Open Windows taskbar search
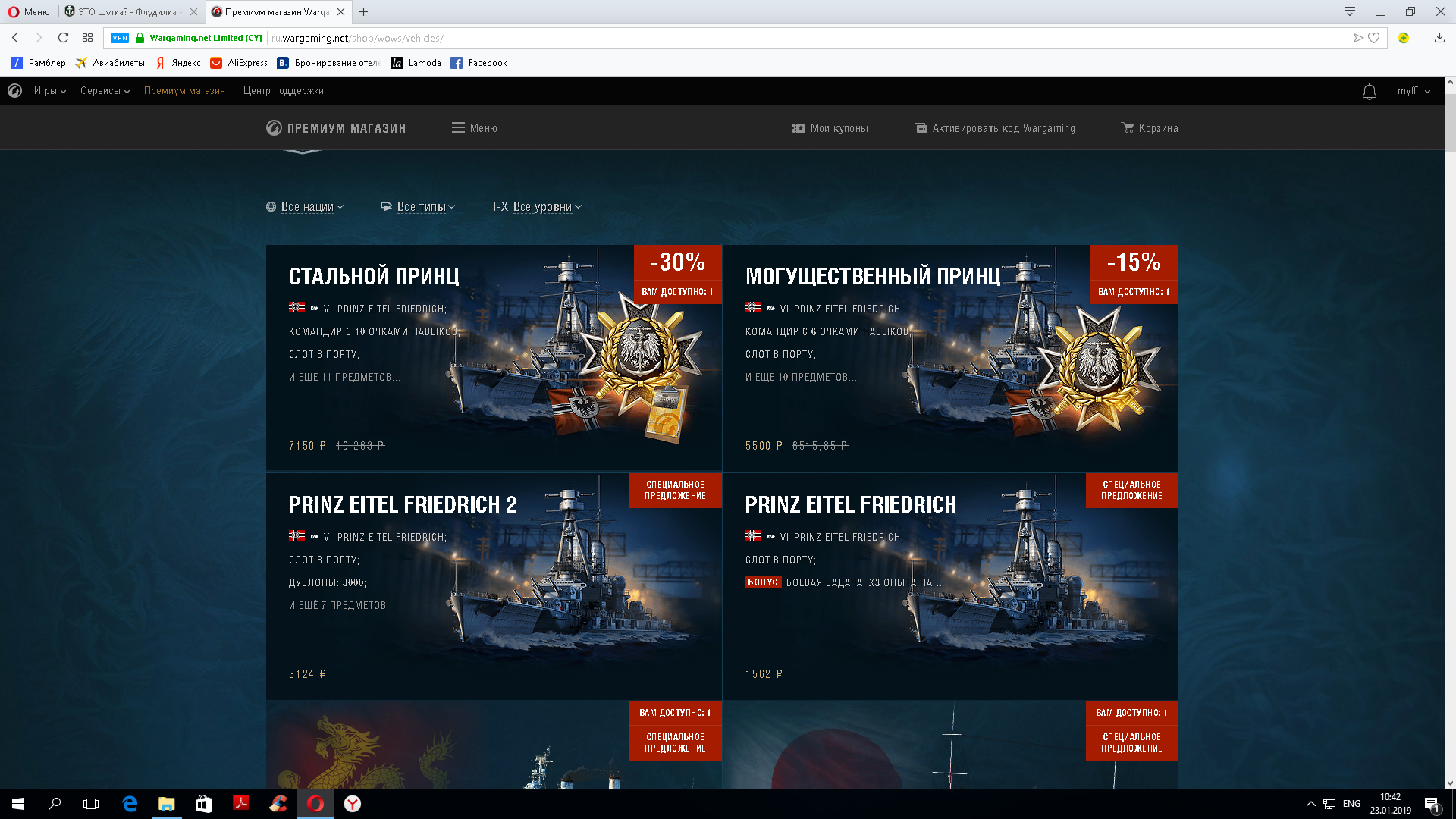1456x819 pixels. (x=55, y=804)
